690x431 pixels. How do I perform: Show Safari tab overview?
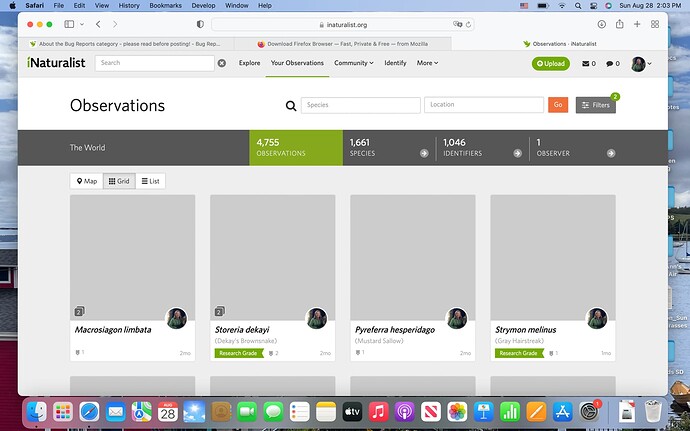(x=655, y=25)
